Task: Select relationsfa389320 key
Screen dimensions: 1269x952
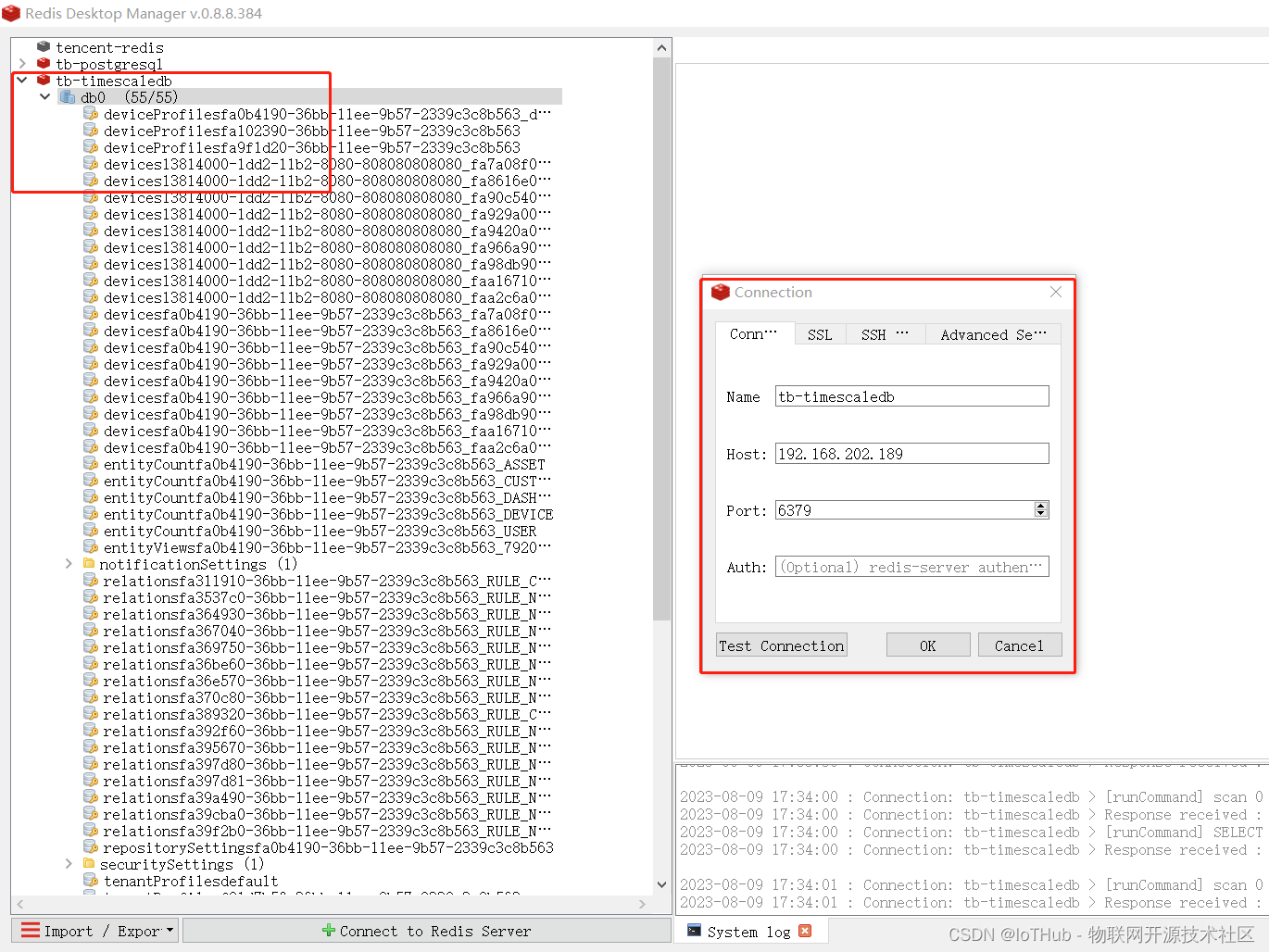Action: pyautogui.click(x=326, y=714)
